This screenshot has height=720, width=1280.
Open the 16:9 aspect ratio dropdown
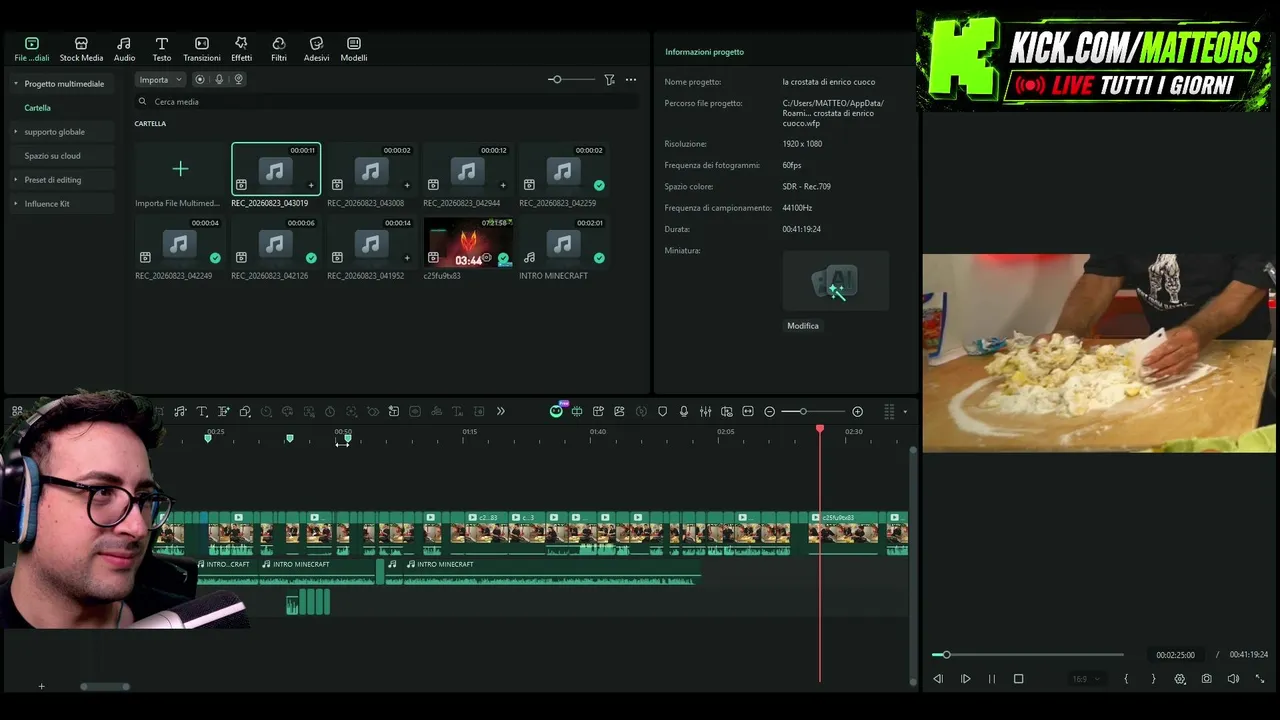1085,679
